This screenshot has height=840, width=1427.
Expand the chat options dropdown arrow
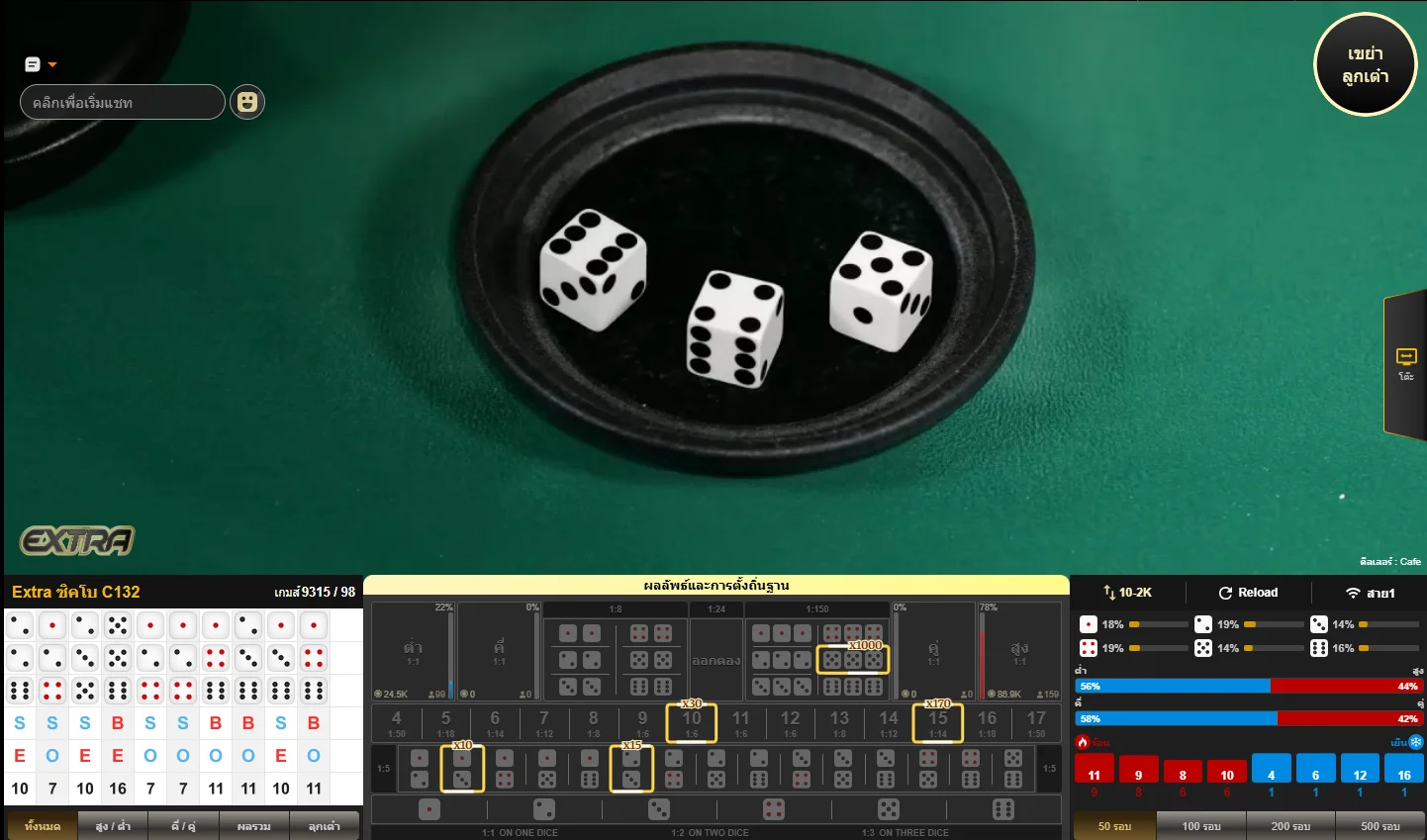[x=52, y=65]
